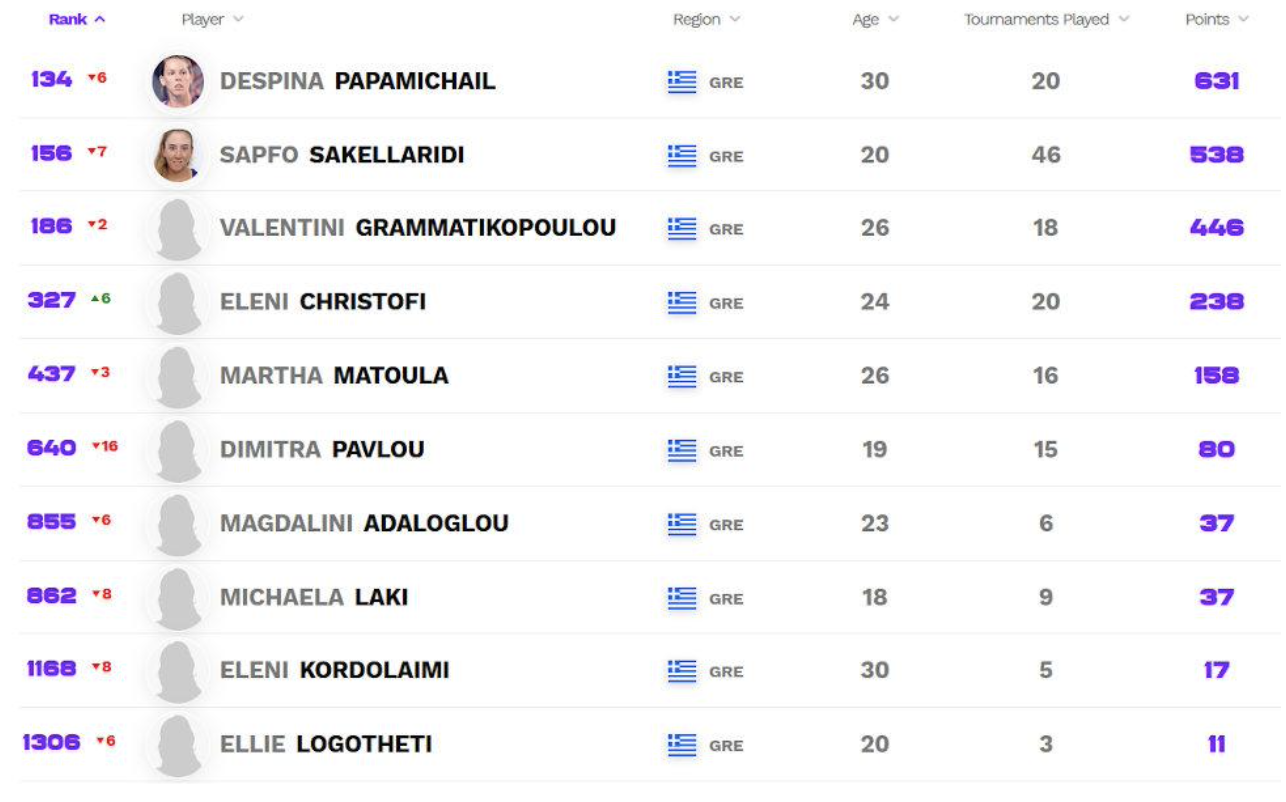Screen dimensions: 1286x802
Task: Click the Greek flag icon beside Papamichail
Action: (682, 82)
